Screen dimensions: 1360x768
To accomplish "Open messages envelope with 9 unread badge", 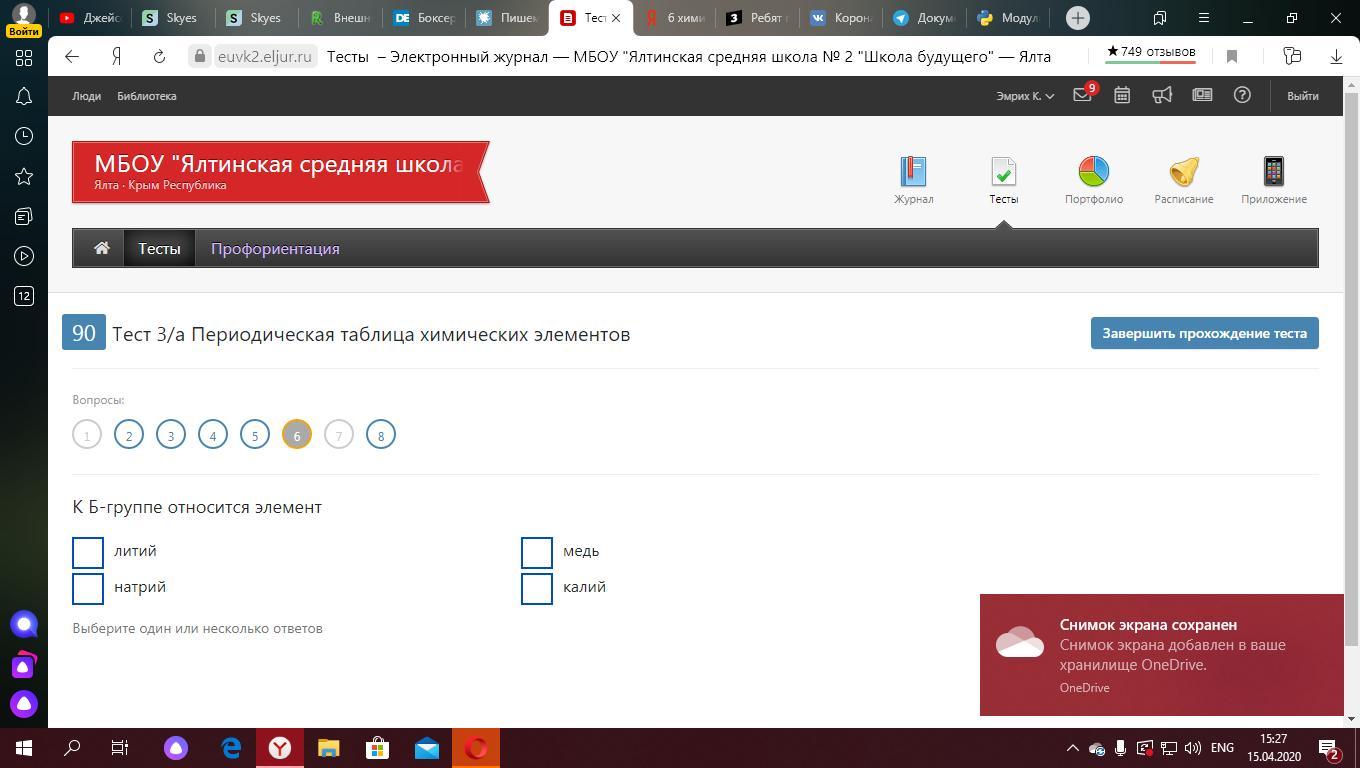I will (x=1082, y=95).
